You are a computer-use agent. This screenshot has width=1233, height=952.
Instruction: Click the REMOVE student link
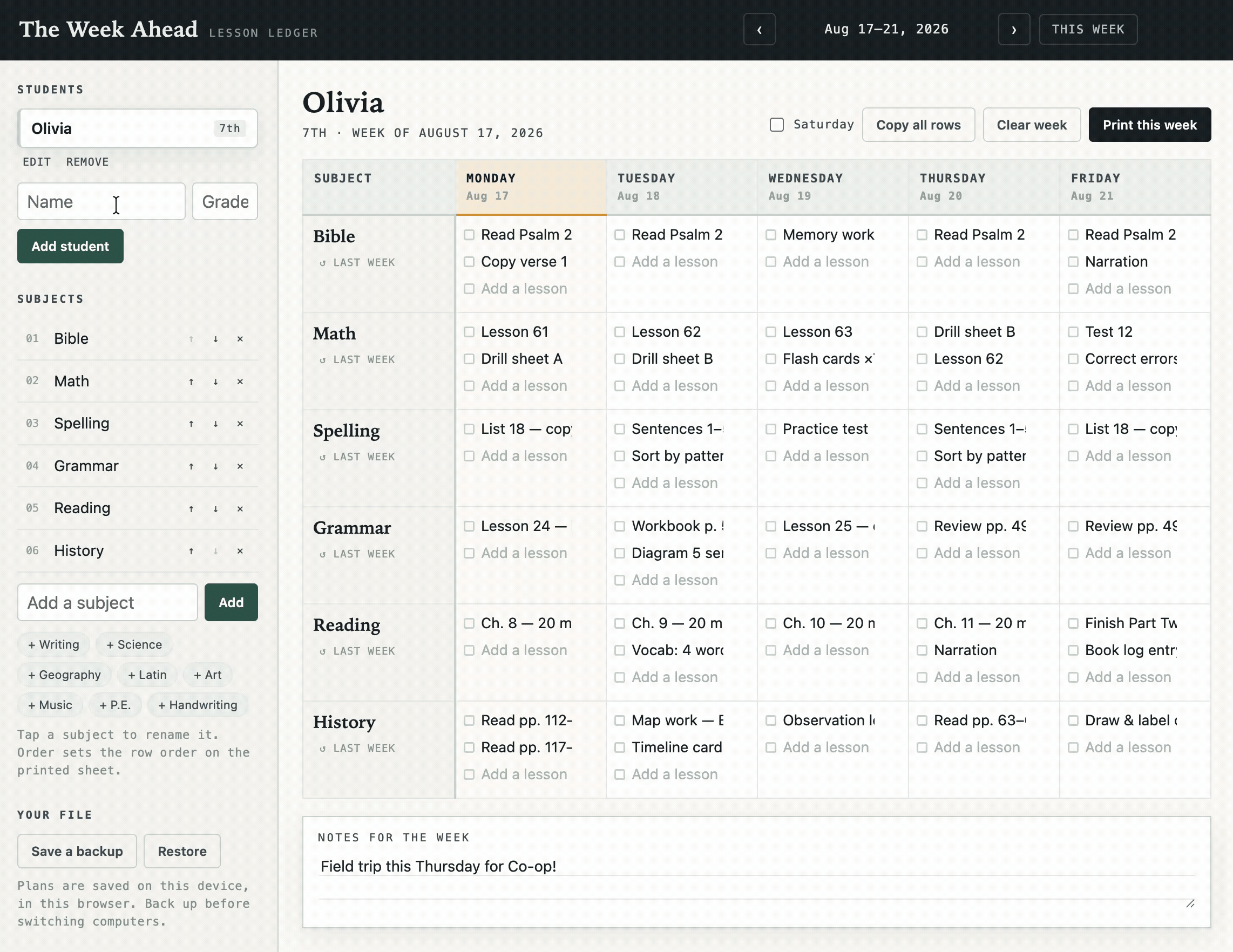(x=87, y=162)
